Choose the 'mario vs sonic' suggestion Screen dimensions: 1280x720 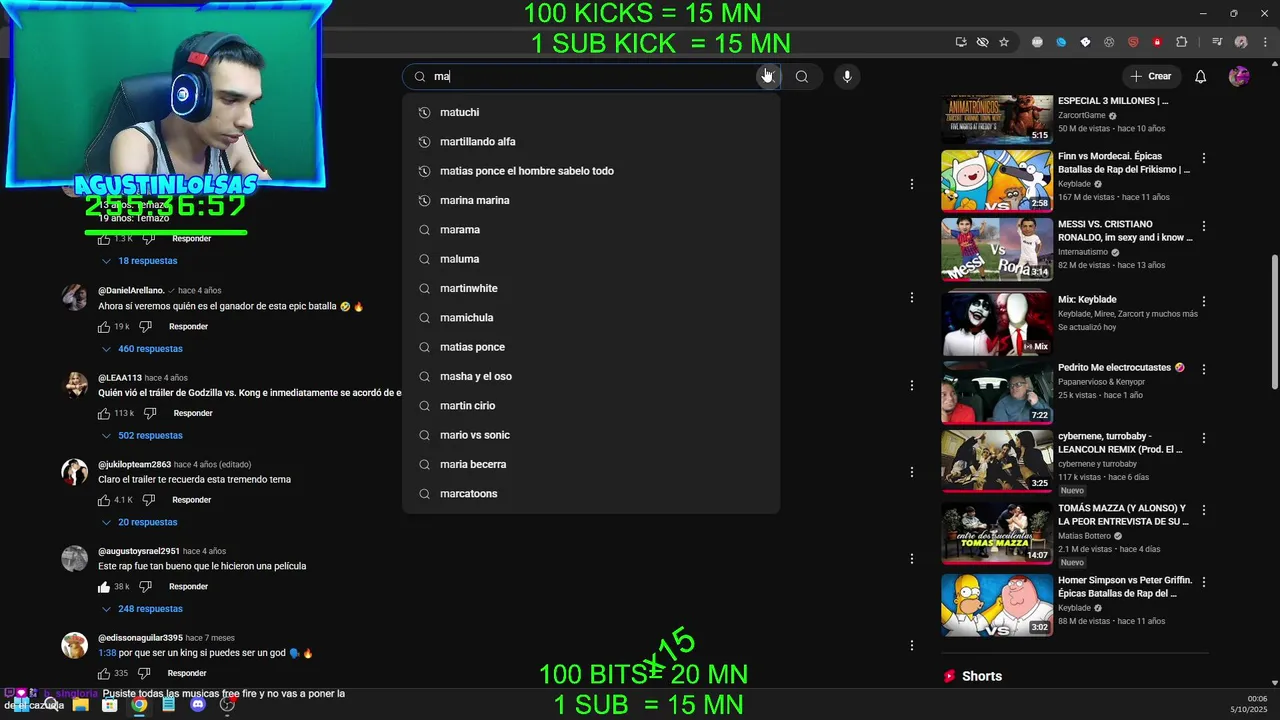point(591,435)
